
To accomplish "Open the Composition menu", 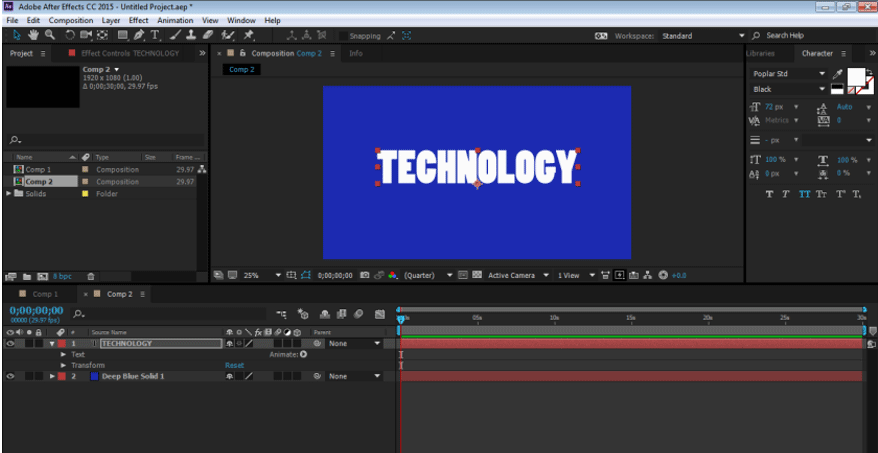I will [x=71, y=20].
